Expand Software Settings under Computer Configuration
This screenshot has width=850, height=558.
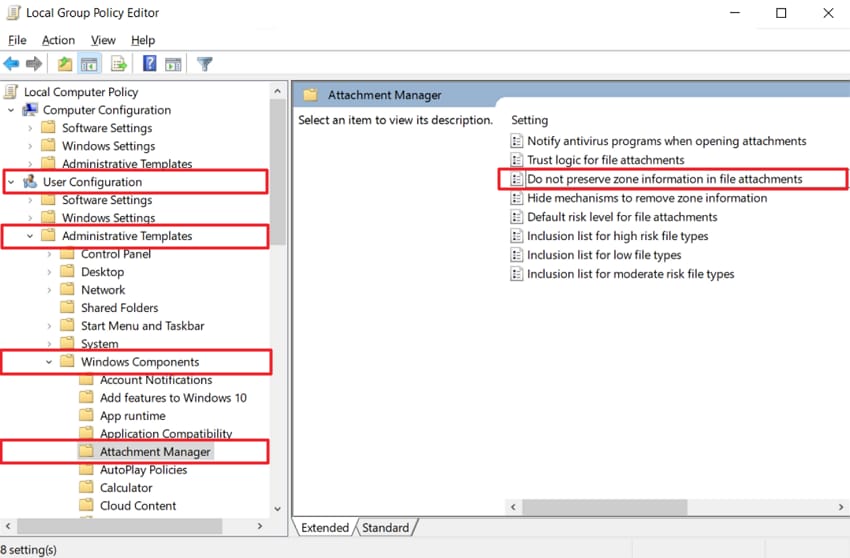click(30, 129)
